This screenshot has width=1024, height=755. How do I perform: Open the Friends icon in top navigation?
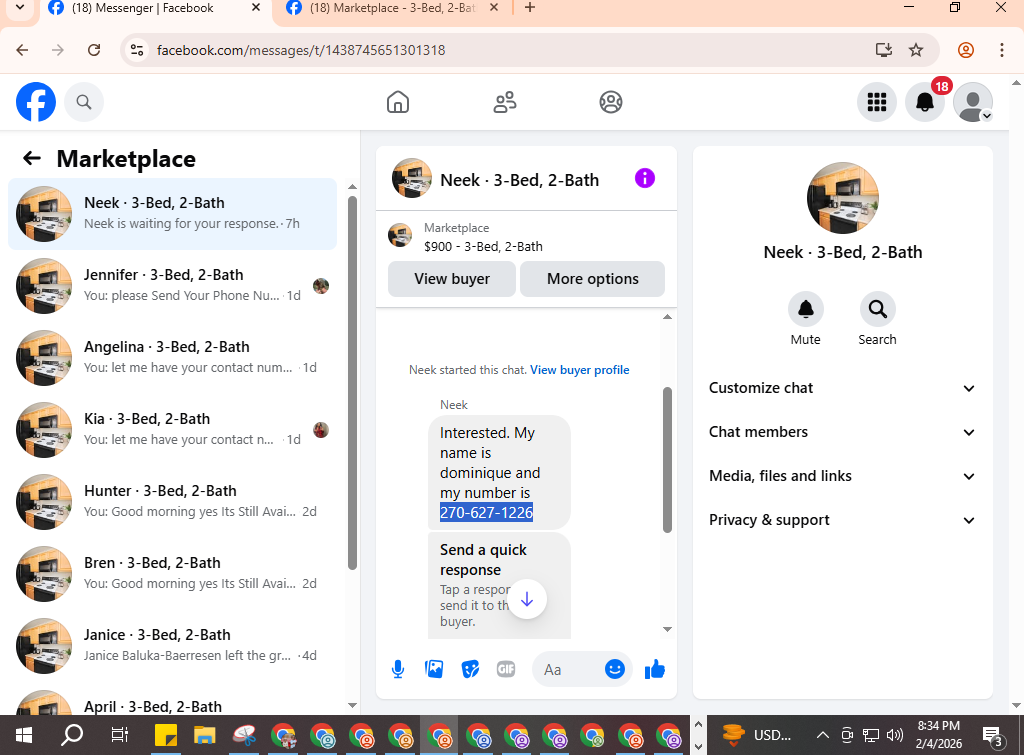tap(505, 102)
